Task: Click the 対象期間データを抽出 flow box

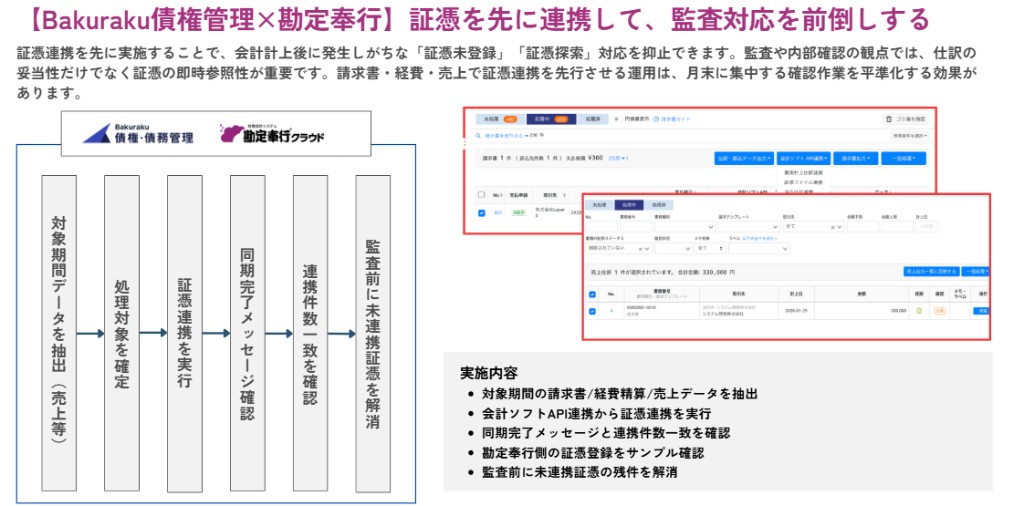Action: tap(59, 334)
